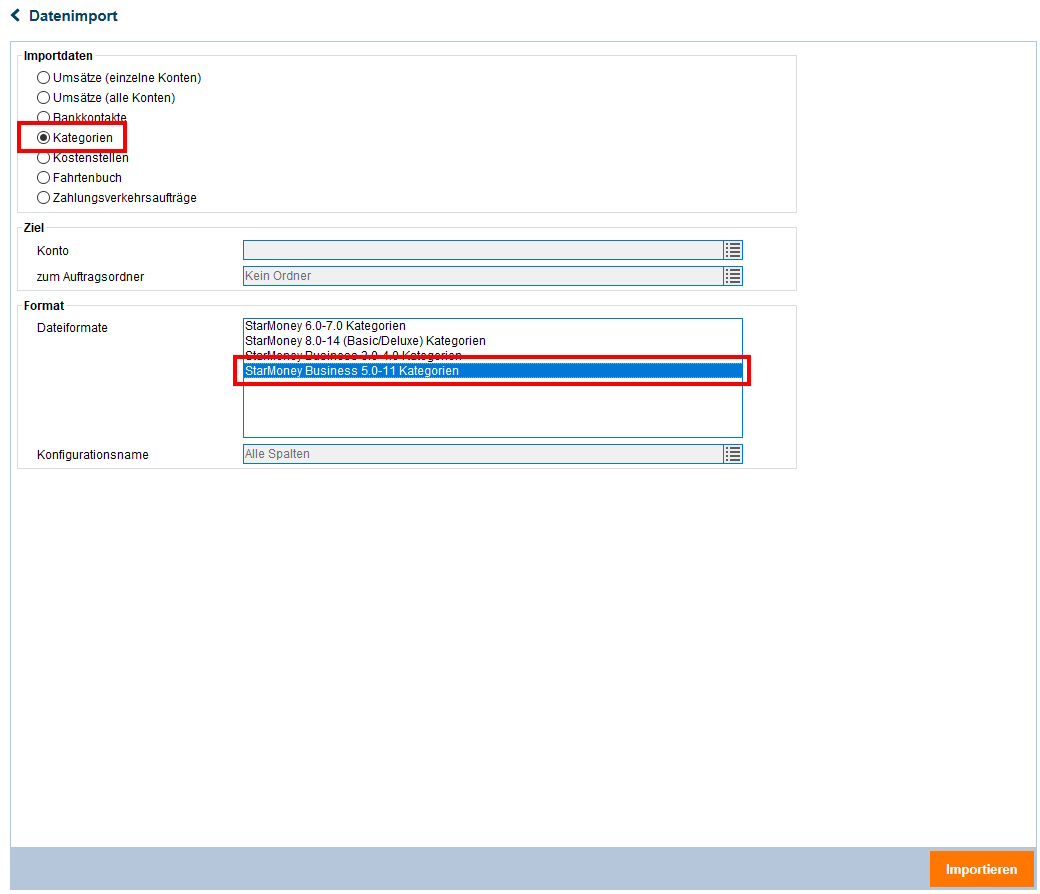Choose the Kostenstellen radio option
This screenshot has height=894, width=1040.
43,158
